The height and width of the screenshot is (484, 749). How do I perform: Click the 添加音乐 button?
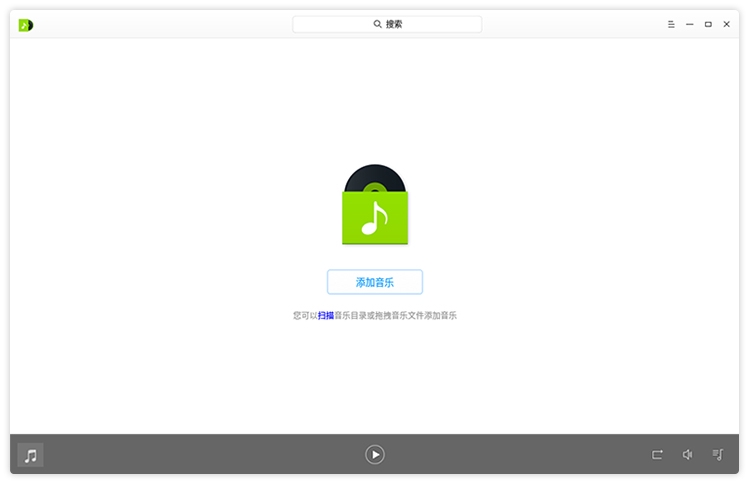(374, 282)
